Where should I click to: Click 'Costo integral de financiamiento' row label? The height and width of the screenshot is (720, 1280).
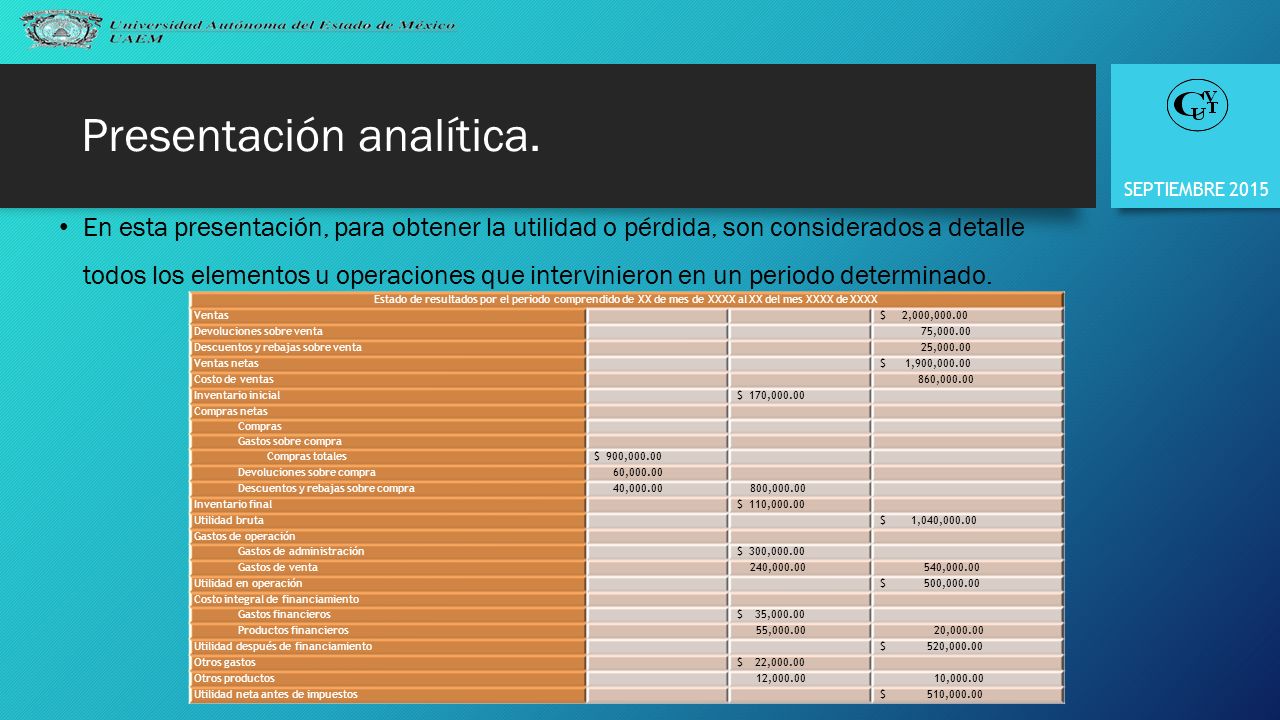pos(275,599)
